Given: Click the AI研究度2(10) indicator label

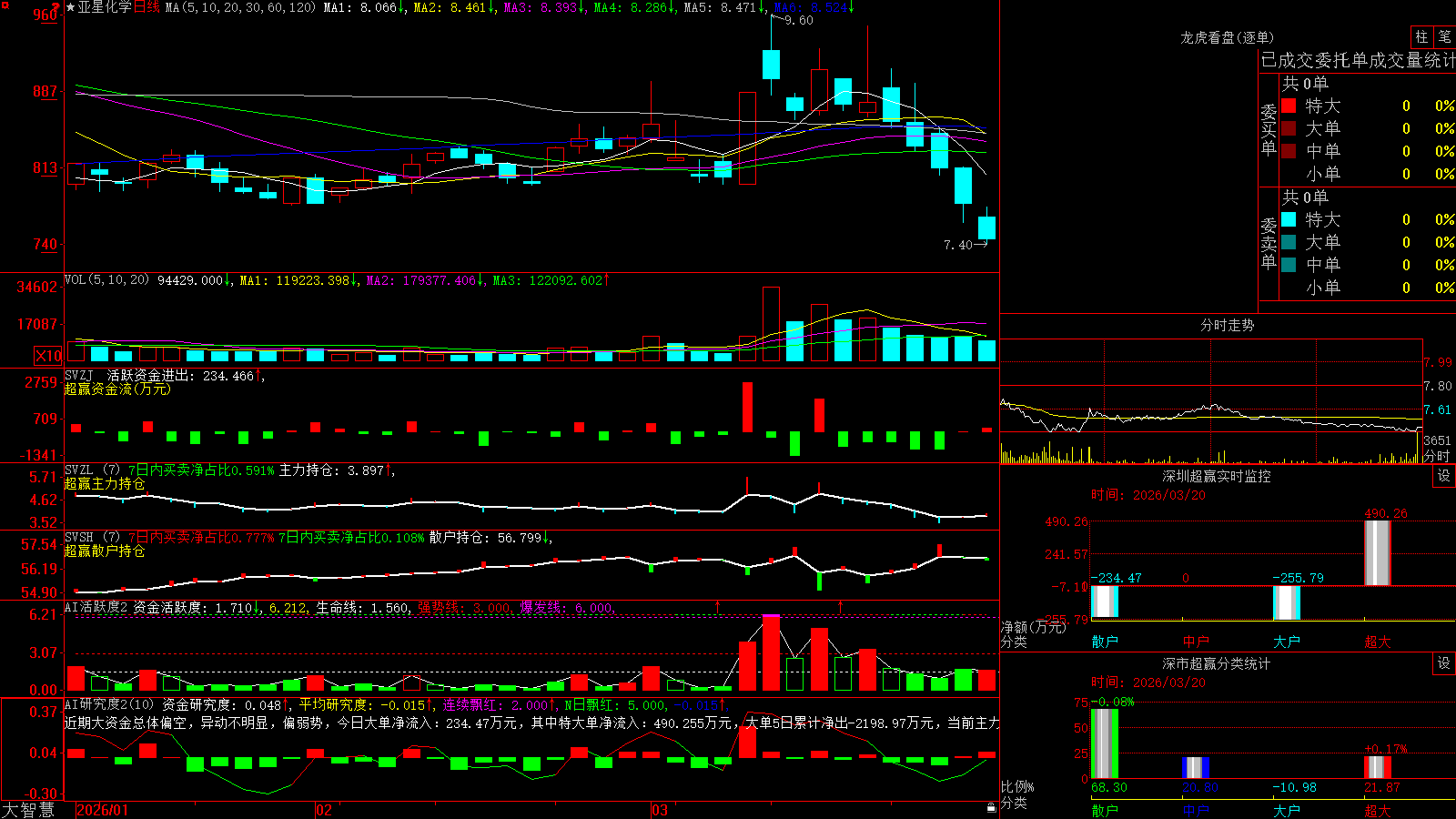Looking at the screenshot, I should coord(109,704).
